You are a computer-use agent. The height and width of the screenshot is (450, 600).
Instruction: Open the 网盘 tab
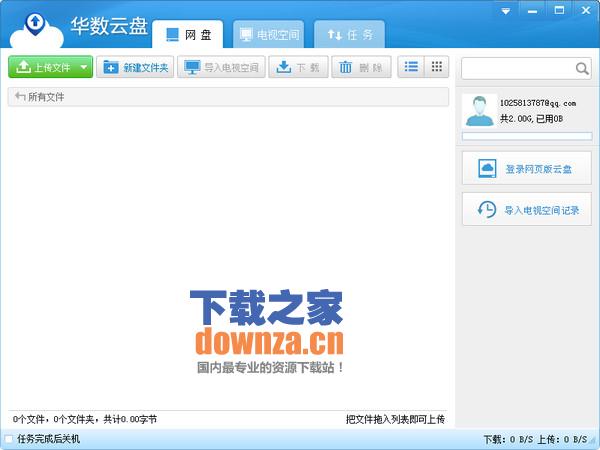(x=188, y=34)
